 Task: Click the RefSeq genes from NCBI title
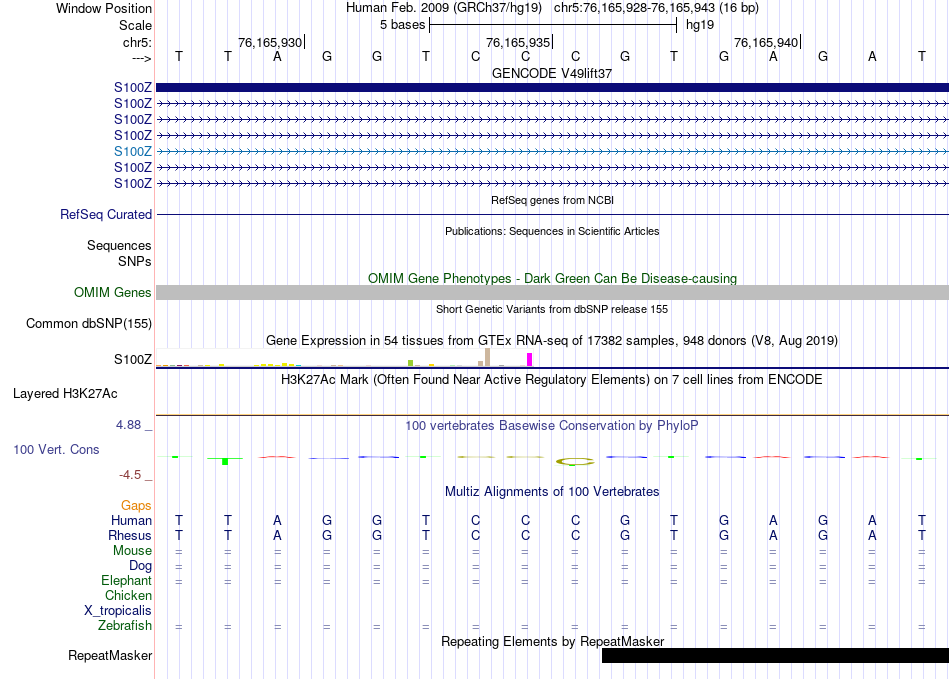(x=552, y=200)
